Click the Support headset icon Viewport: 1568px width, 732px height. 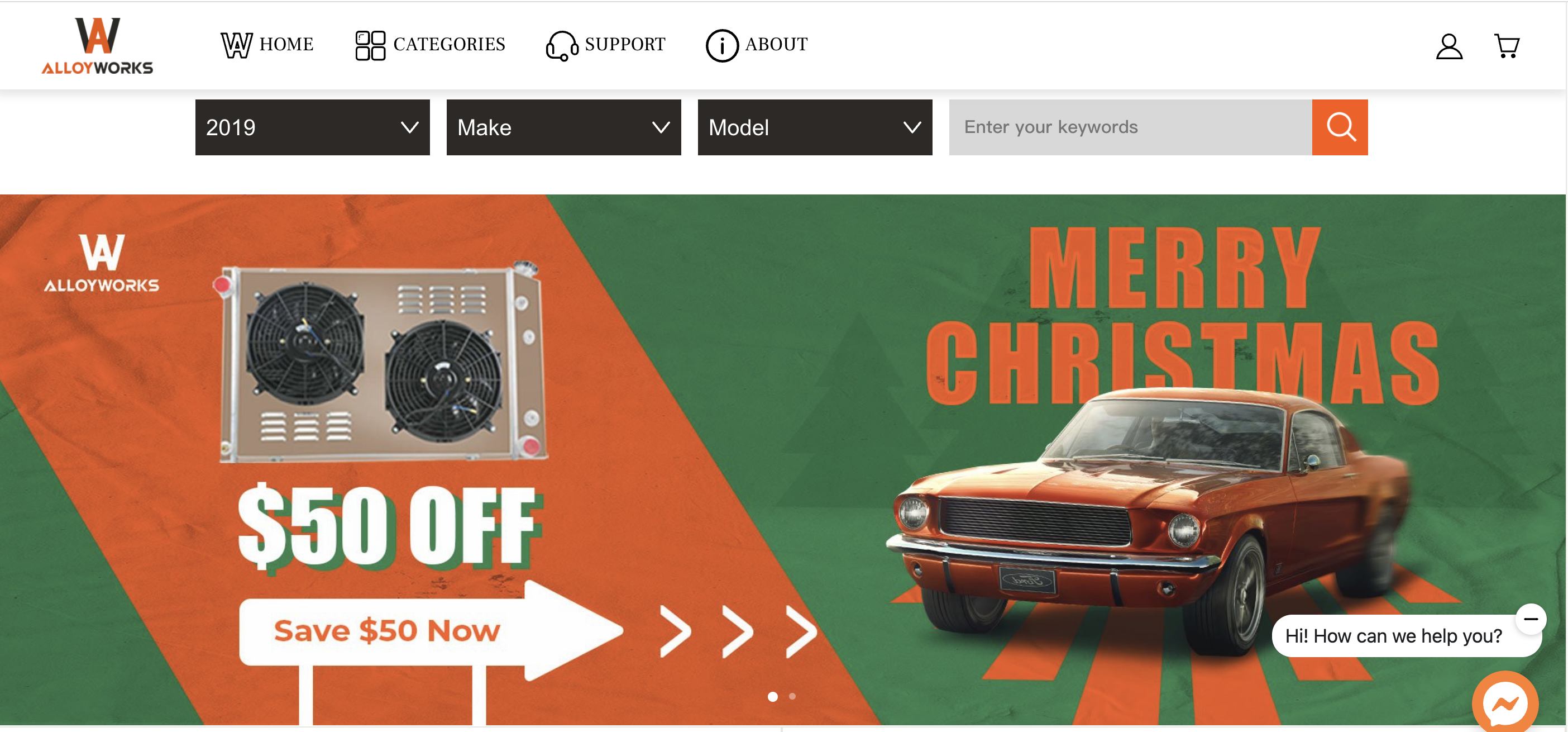[561, 46]
